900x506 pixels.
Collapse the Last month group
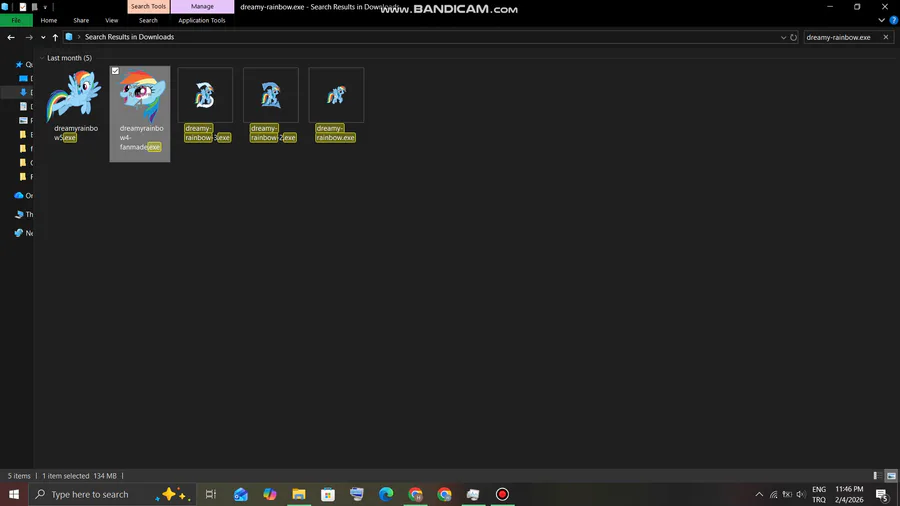point(42,58)
